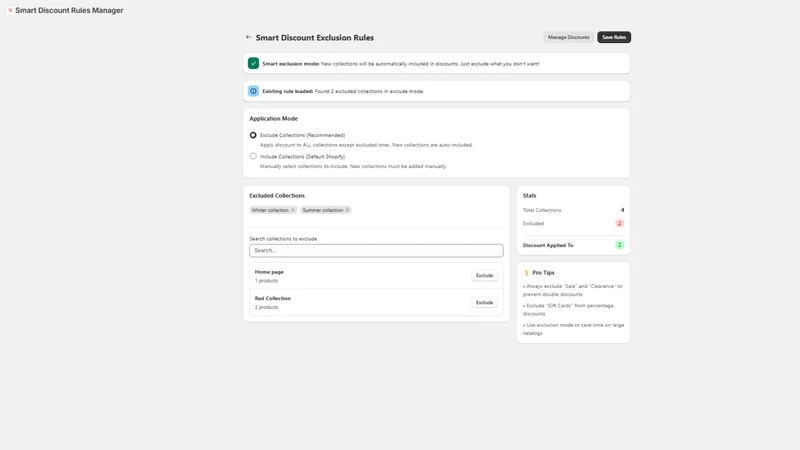Click the Excluded count badge showing 2
Viewport: 800px width, 450px height.
pos(619,223)
